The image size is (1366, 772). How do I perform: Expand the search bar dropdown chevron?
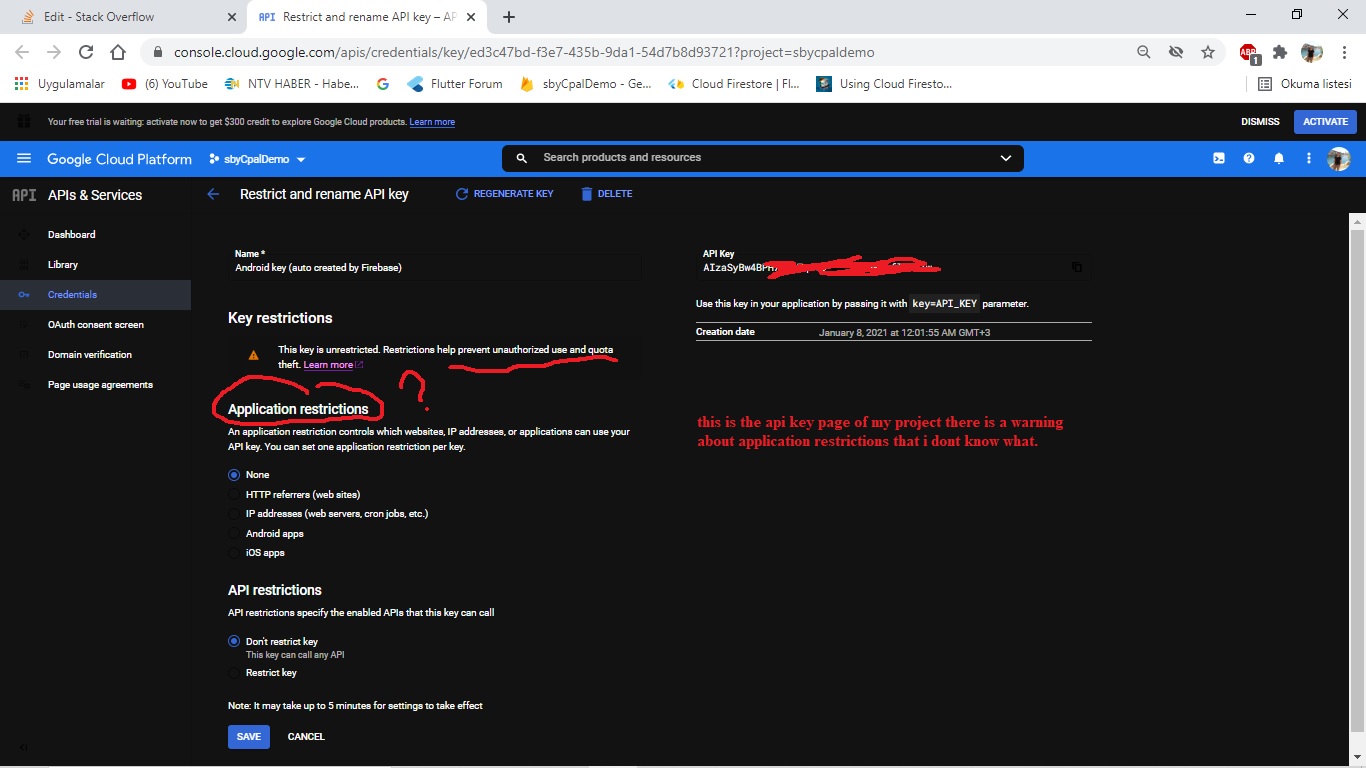click(x=1006, y=158)
